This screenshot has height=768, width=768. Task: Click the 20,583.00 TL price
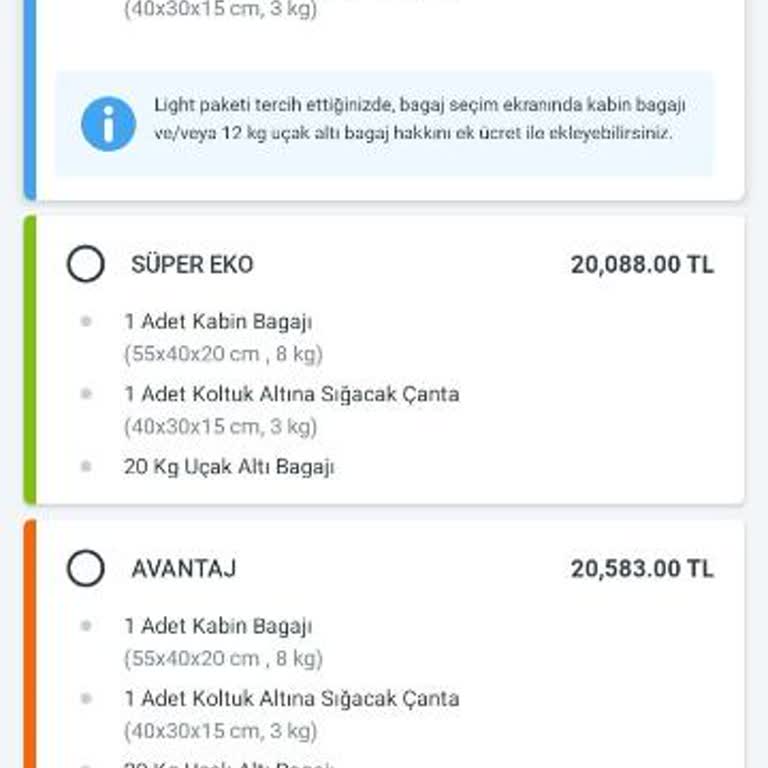[x=642, y=569]
